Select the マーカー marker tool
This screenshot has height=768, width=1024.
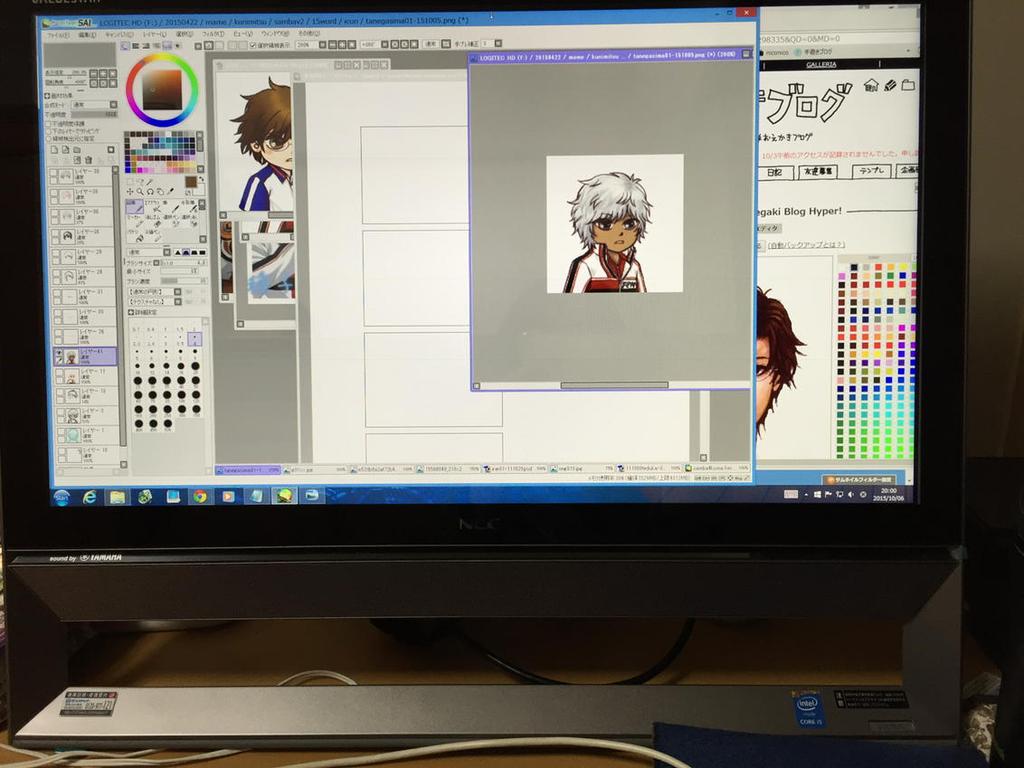click(x=135, y=221)
